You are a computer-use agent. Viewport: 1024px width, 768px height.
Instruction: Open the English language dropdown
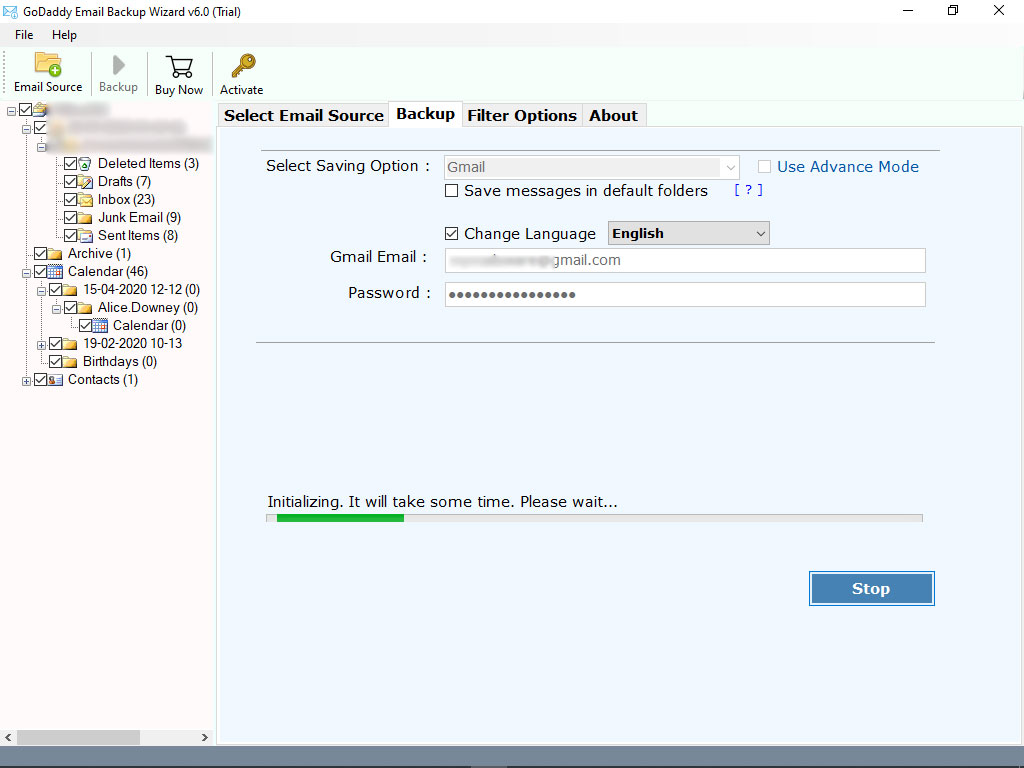[688, 233]
